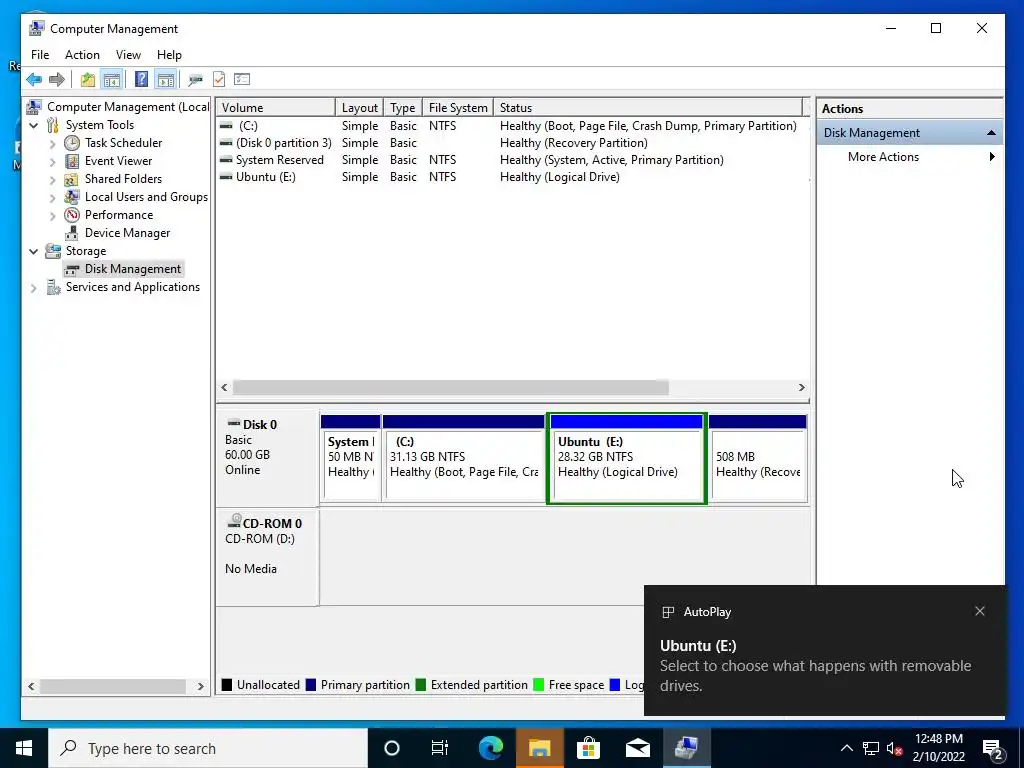
Task: Click More Actions in the Actions pane
Action: coord(883,157)
